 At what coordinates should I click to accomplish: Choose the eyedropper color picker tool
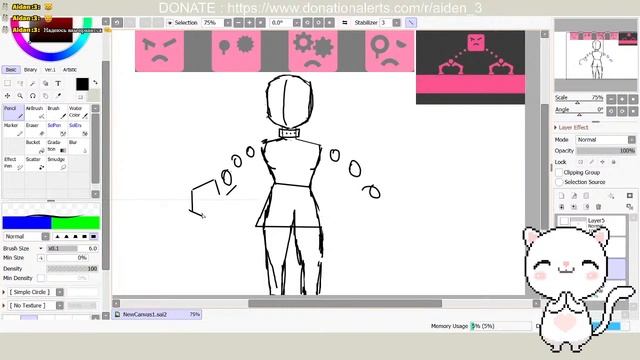coord(58,96)
